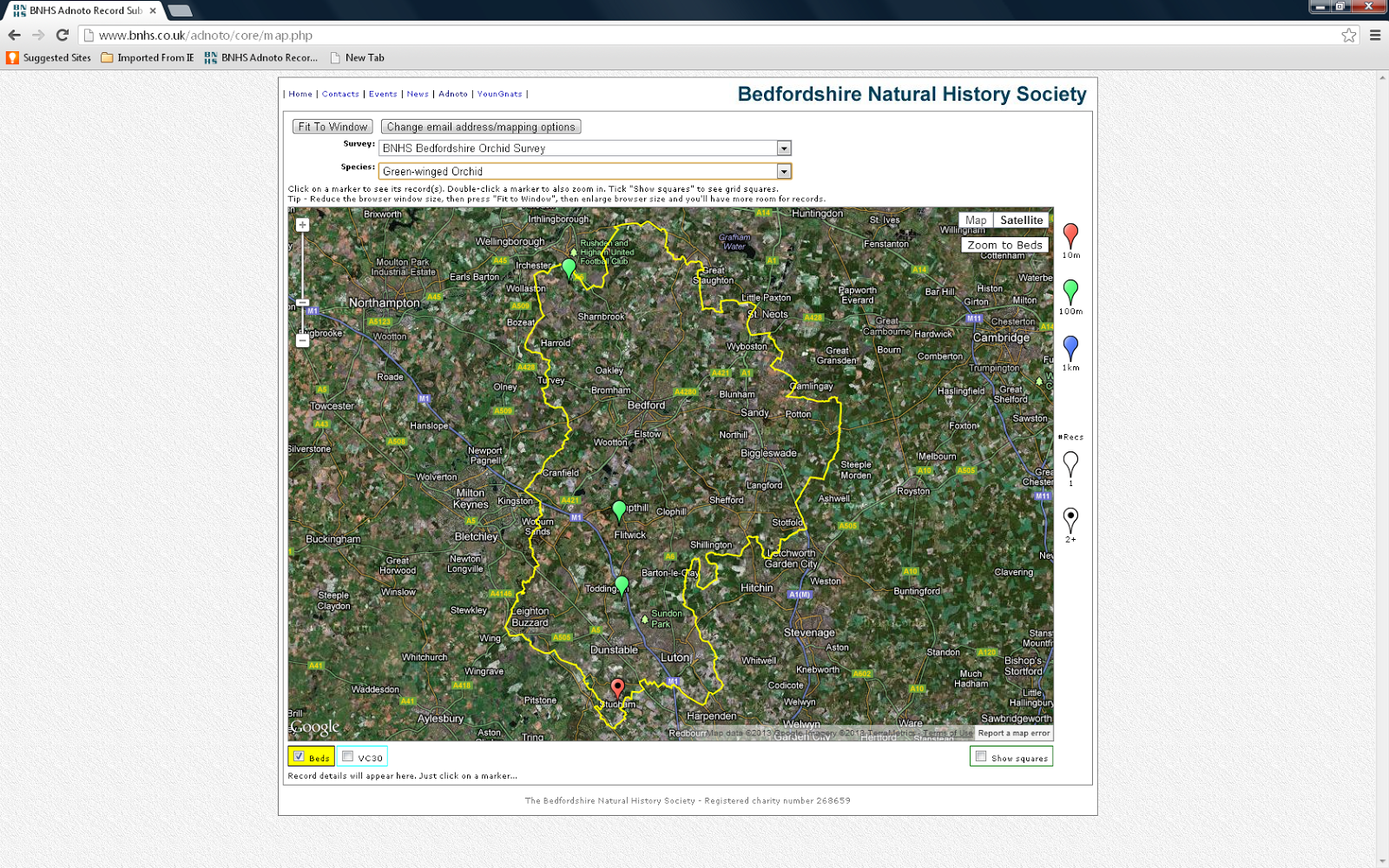This screenshot has width=1389, height=868.
Task: Open YounGnats navigation link
Action: click(499, 94)
